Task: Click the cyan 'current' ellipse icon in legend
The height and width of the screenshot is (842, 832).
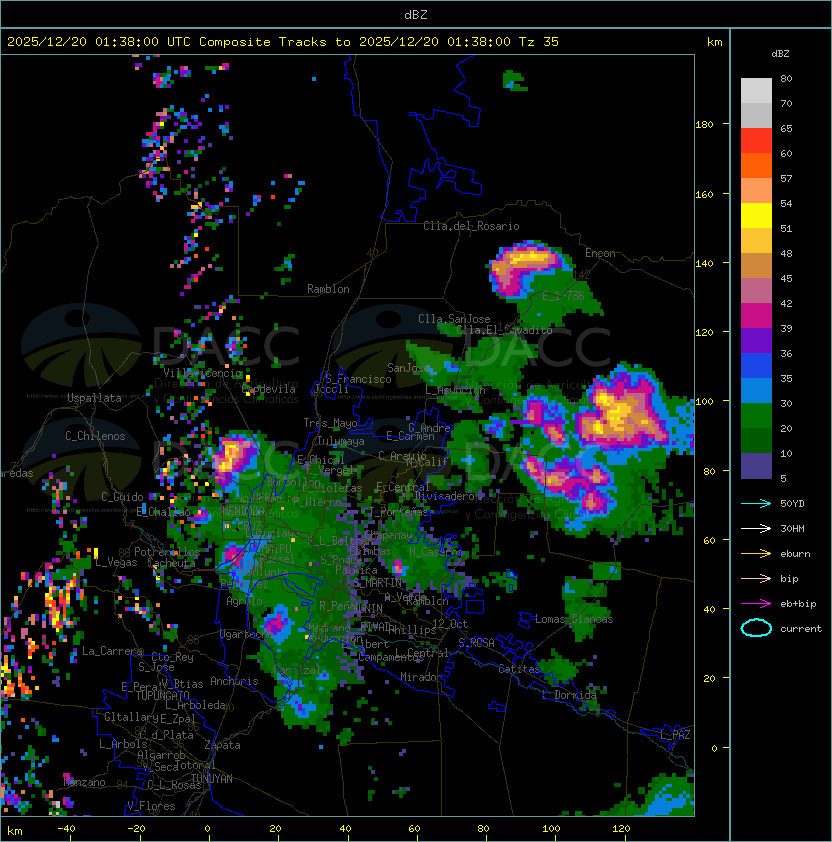Action: (x=756, y=628)
